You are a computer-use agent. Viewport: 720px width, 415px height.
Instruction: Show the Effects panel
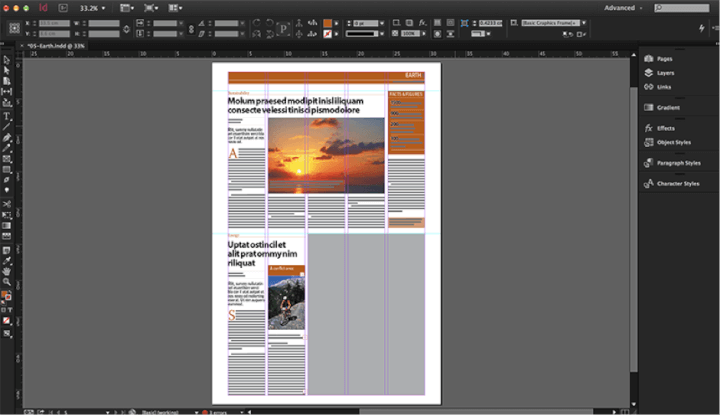[x=666, y=128]
